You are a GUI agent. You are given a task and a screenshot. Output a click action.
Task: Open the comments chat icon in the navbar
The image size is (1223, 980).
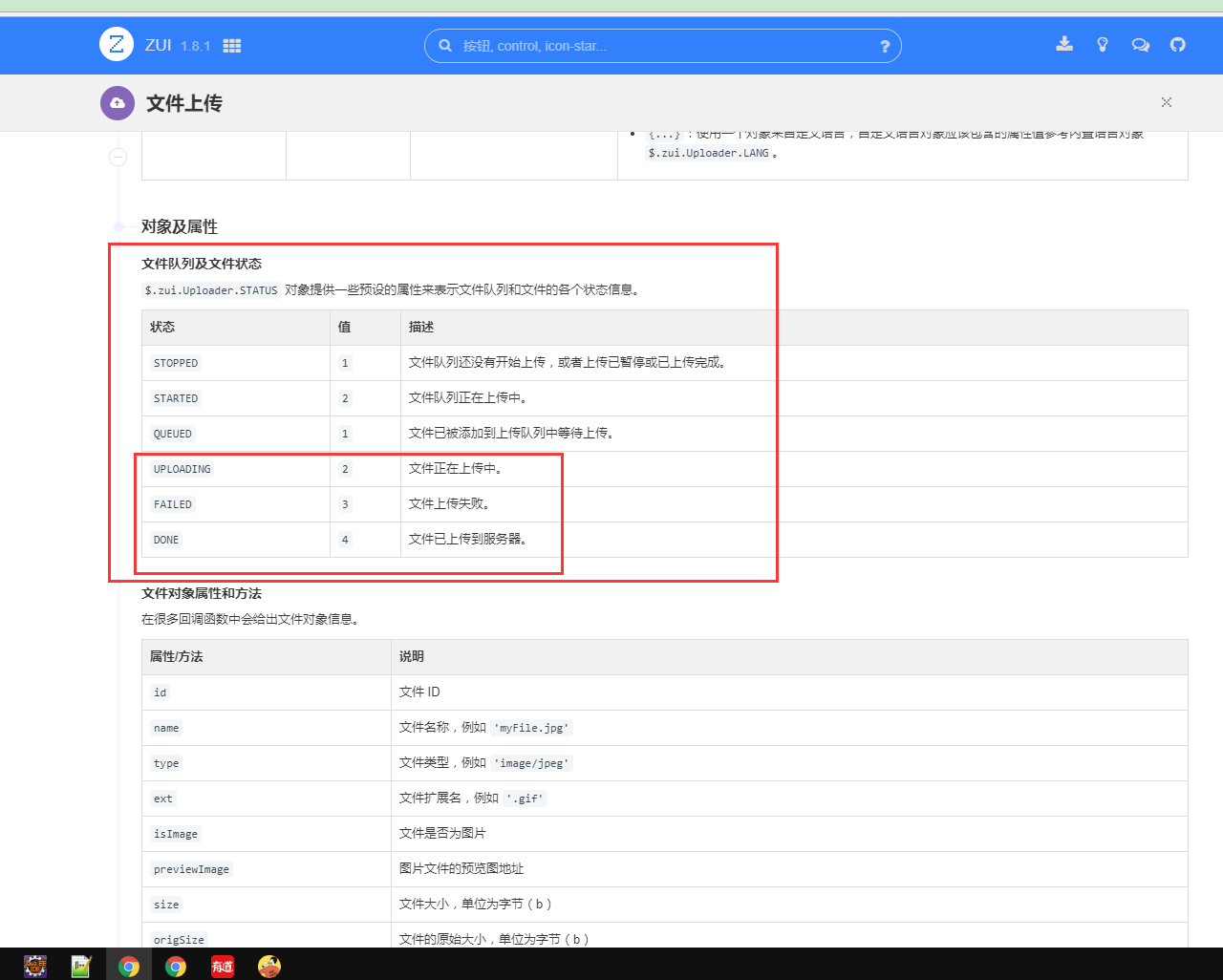click(x=1140, y=44)
